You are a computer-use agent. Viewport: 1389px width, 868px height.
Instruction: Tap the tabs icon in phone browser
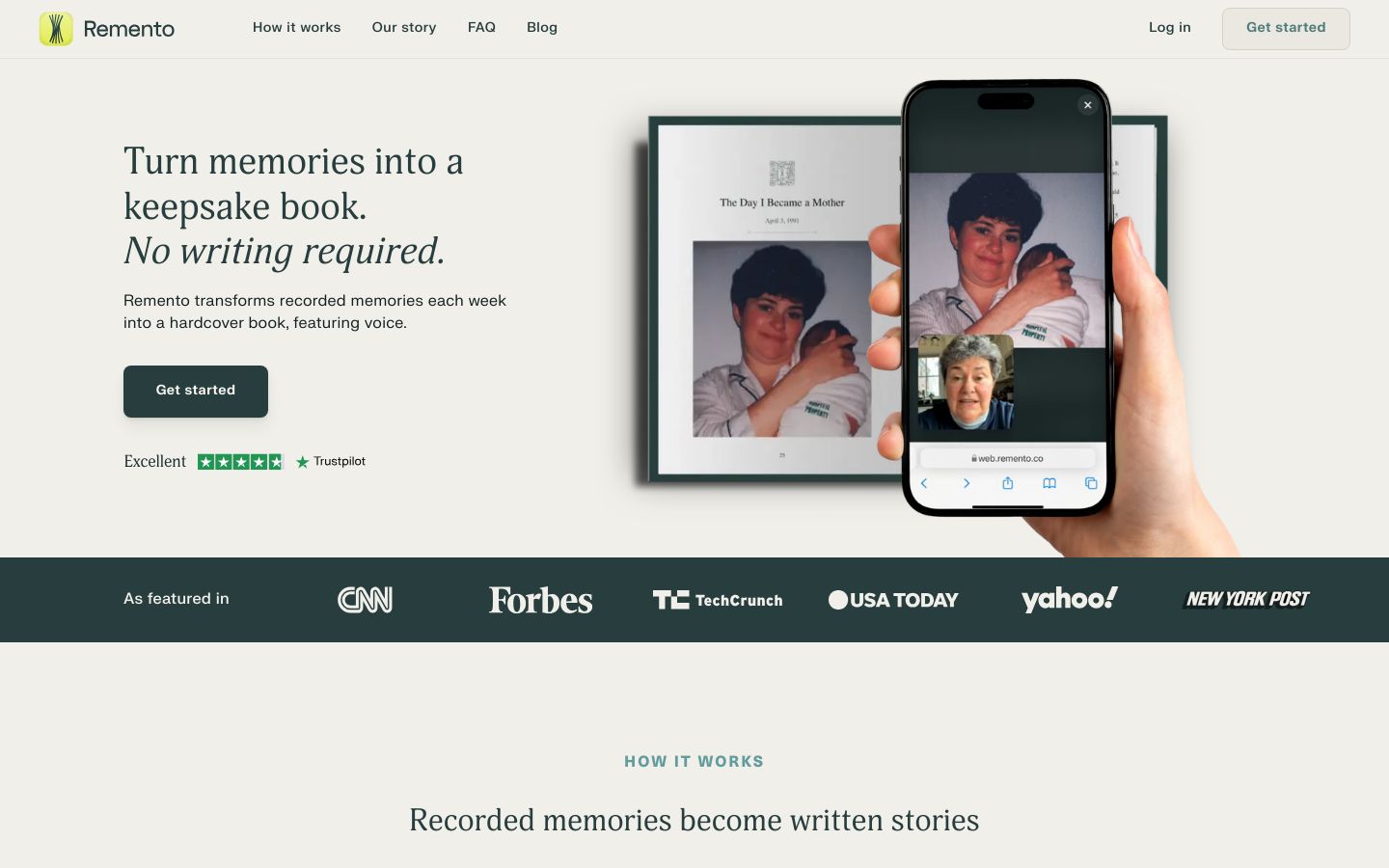click(1091, 483)
